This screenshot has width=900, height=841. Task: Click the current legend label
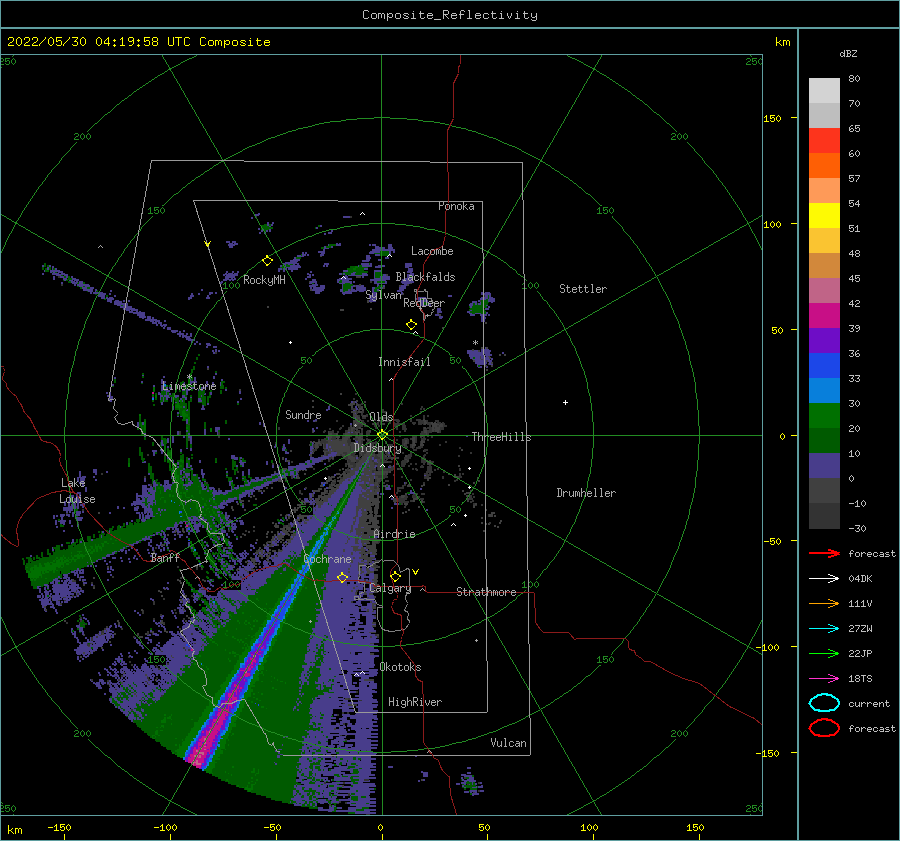869,704
